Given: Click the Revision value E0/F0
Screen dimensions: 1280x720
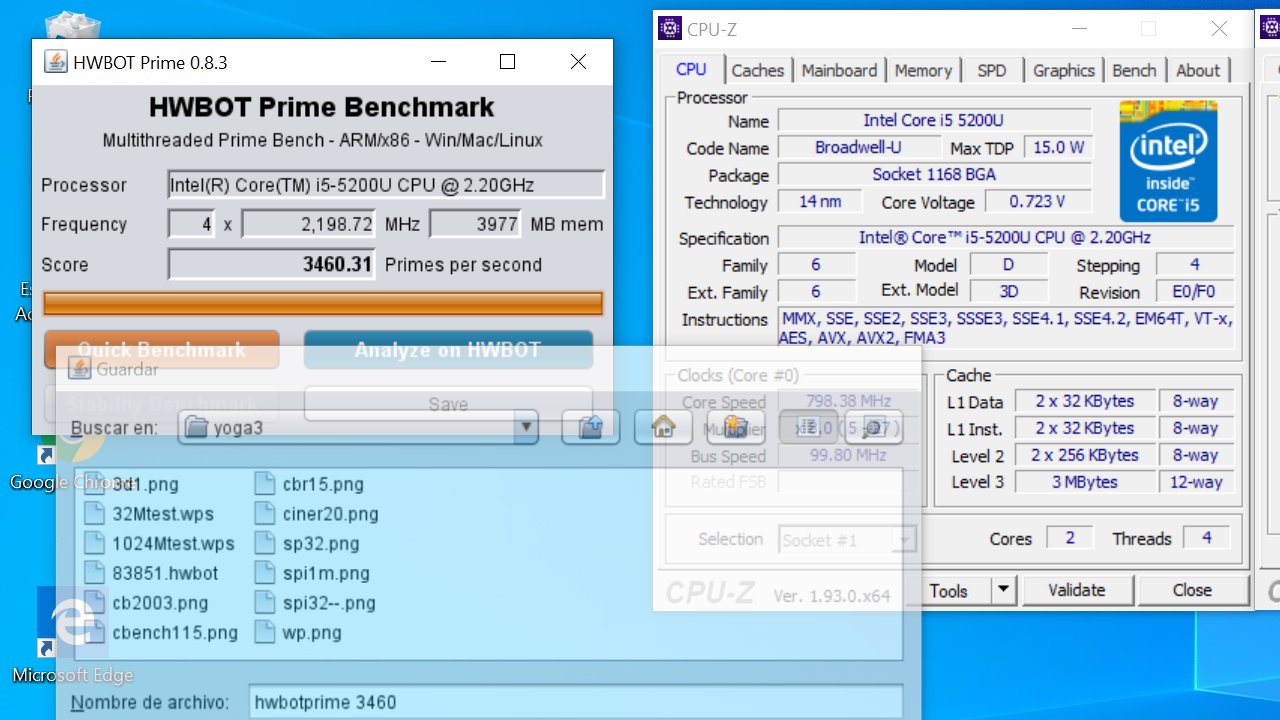Looking at the screenshot, I should [x=1194, y=292].
